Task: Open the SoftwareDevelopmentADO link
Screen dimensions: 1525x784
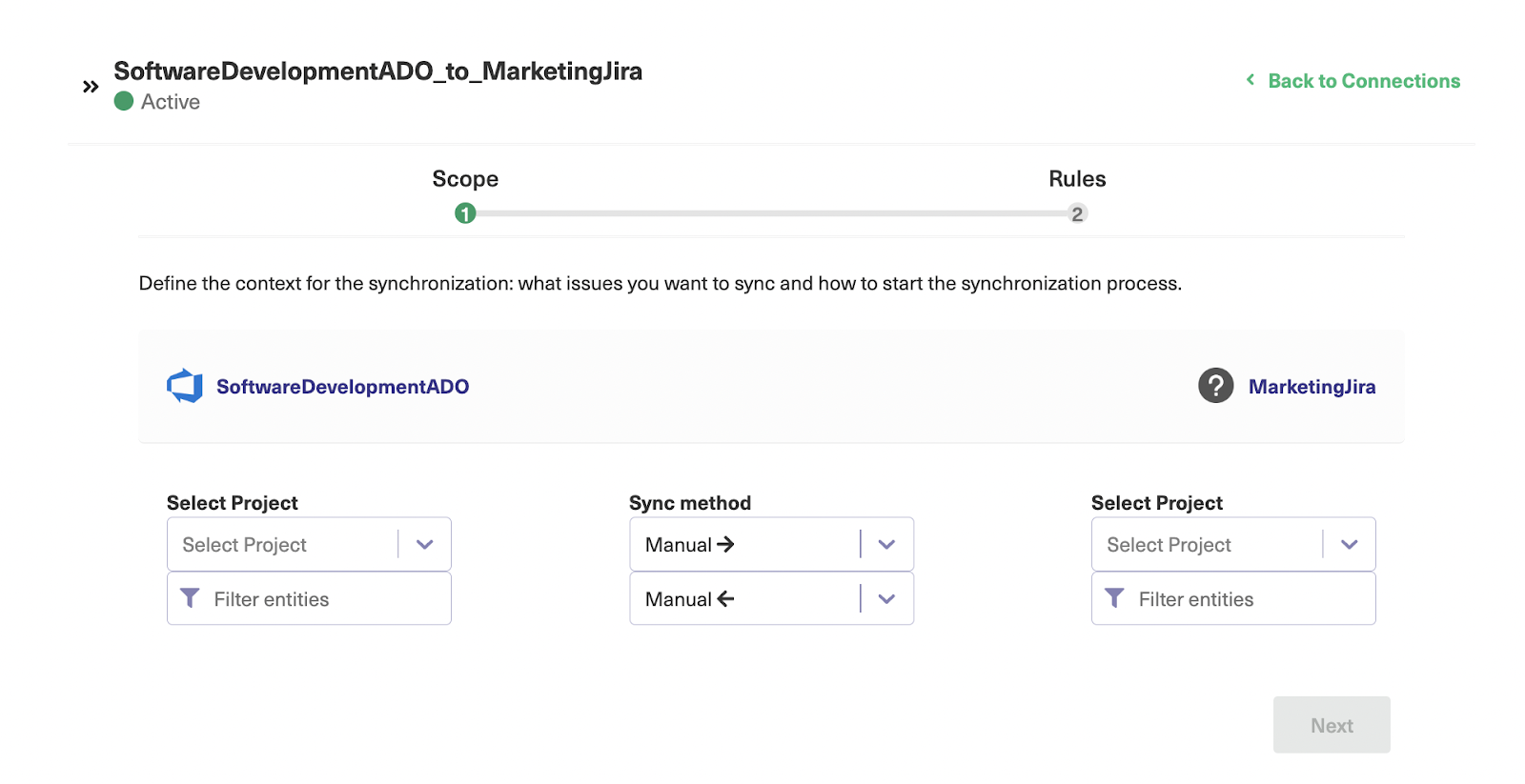Action: click(x=342, y=387)
